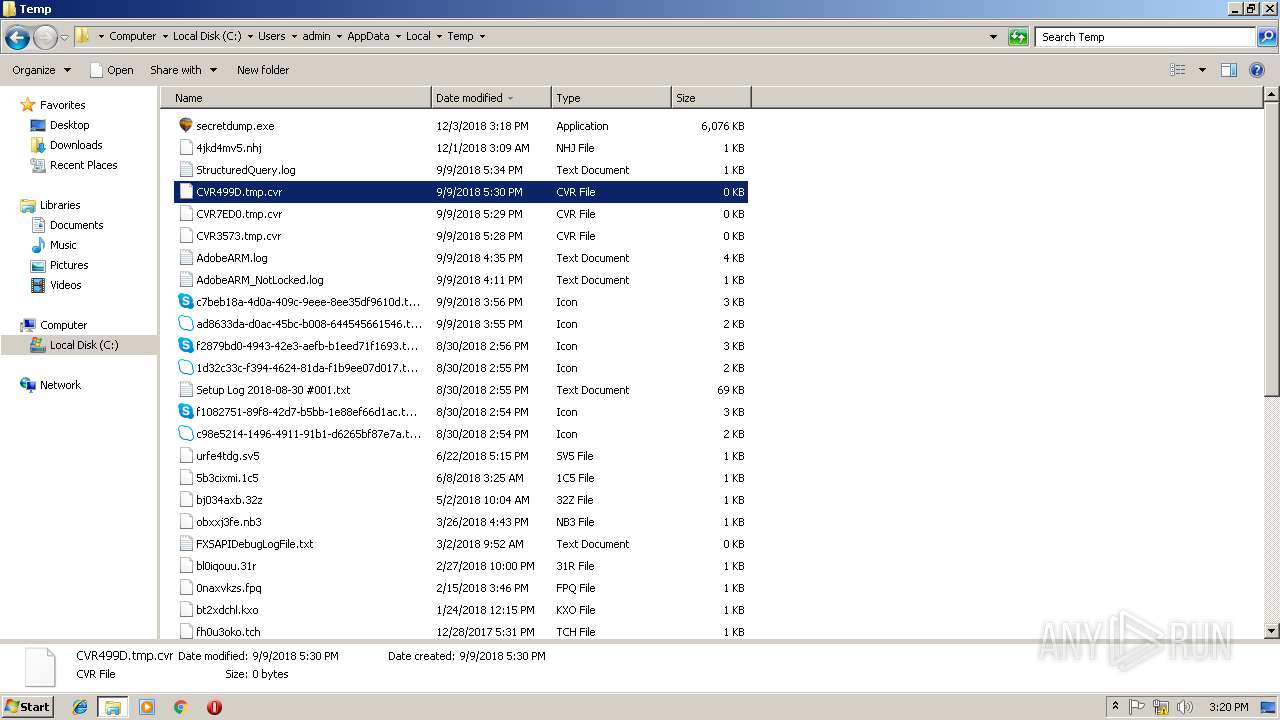
Task: Navigate to Local Disk (C:) breadcrumb
Action: coord(206,36)
